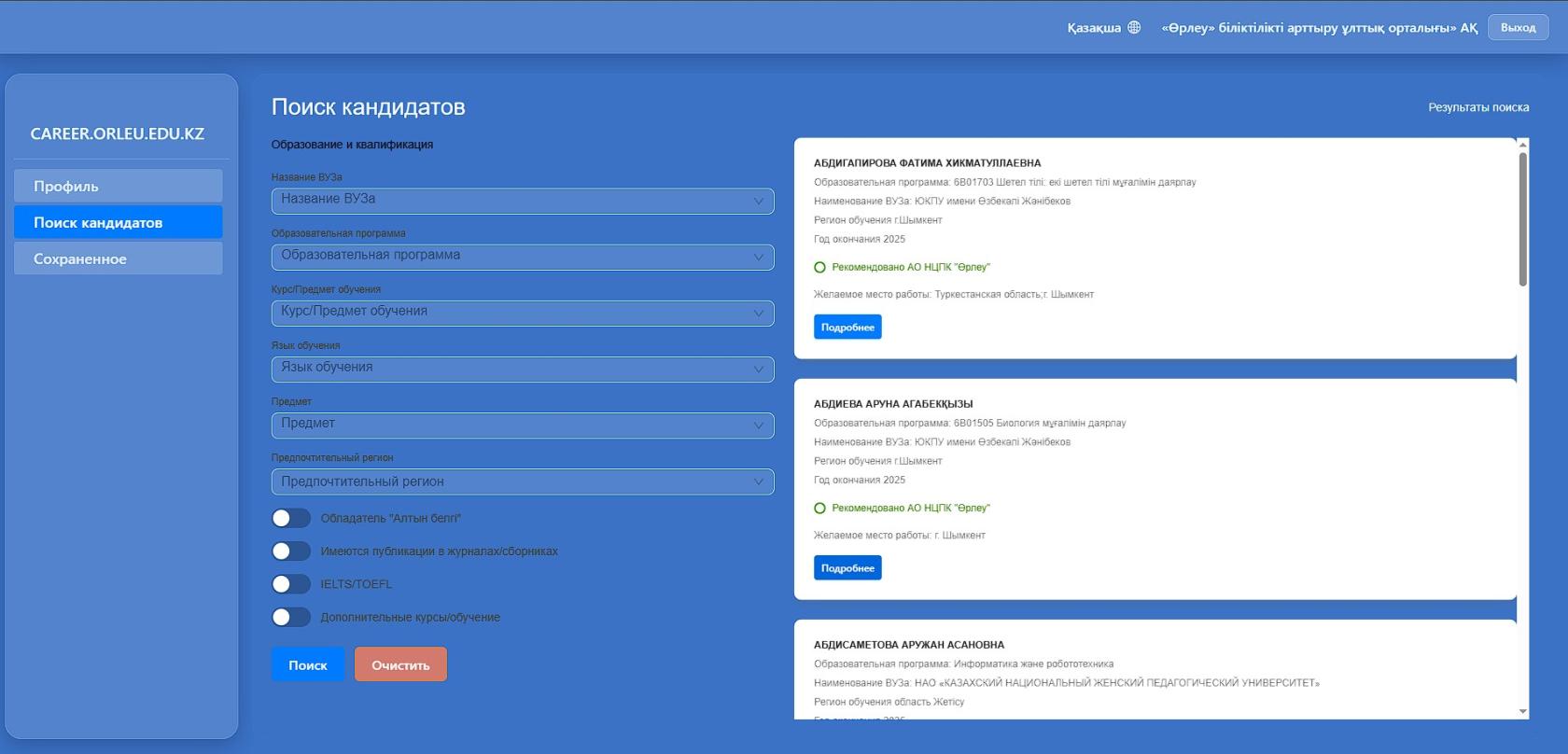Click the green recommended circle for Абдигапирова

819,267
